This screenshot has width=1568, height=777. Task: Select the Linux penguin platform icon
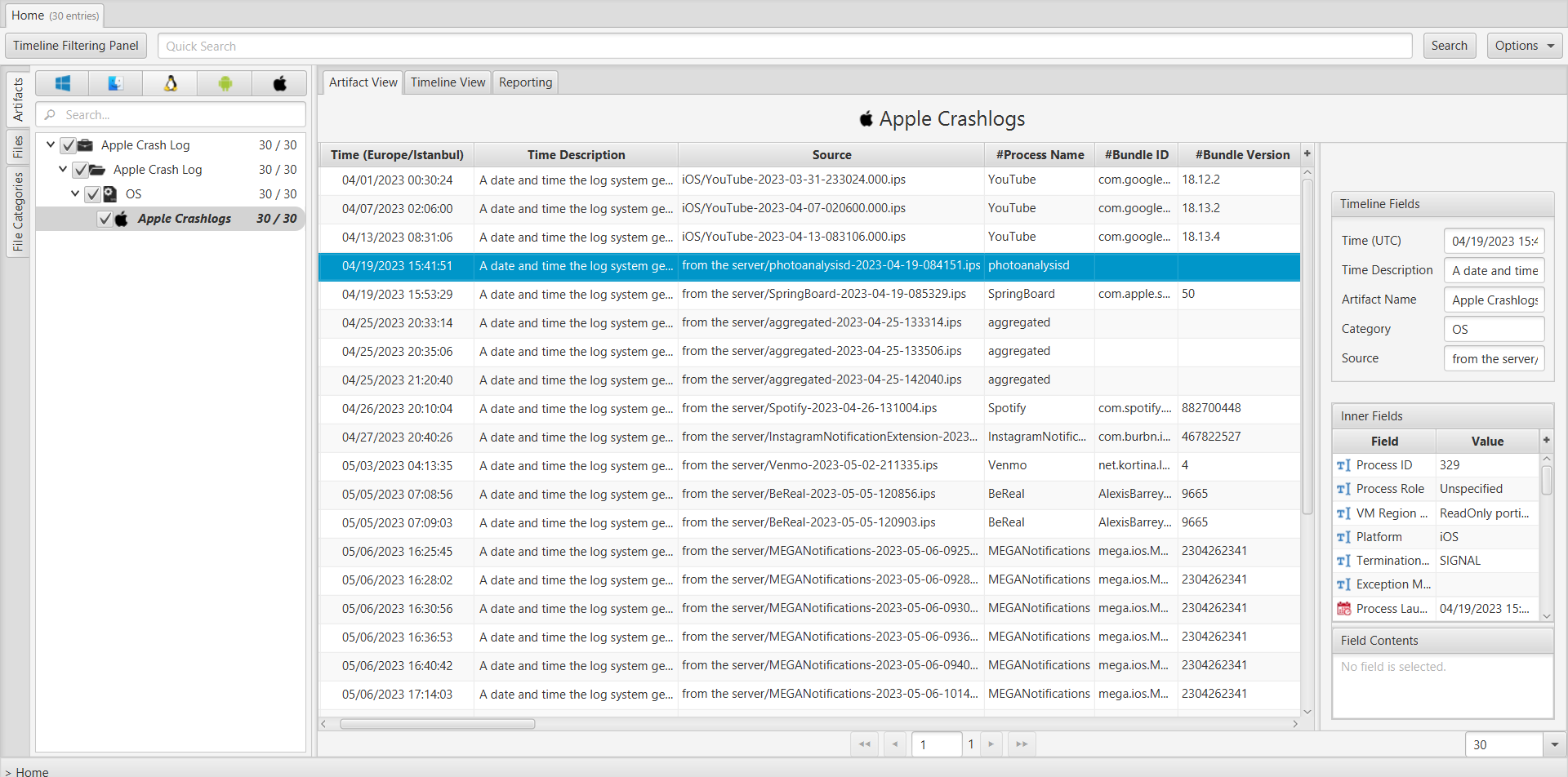171,83
